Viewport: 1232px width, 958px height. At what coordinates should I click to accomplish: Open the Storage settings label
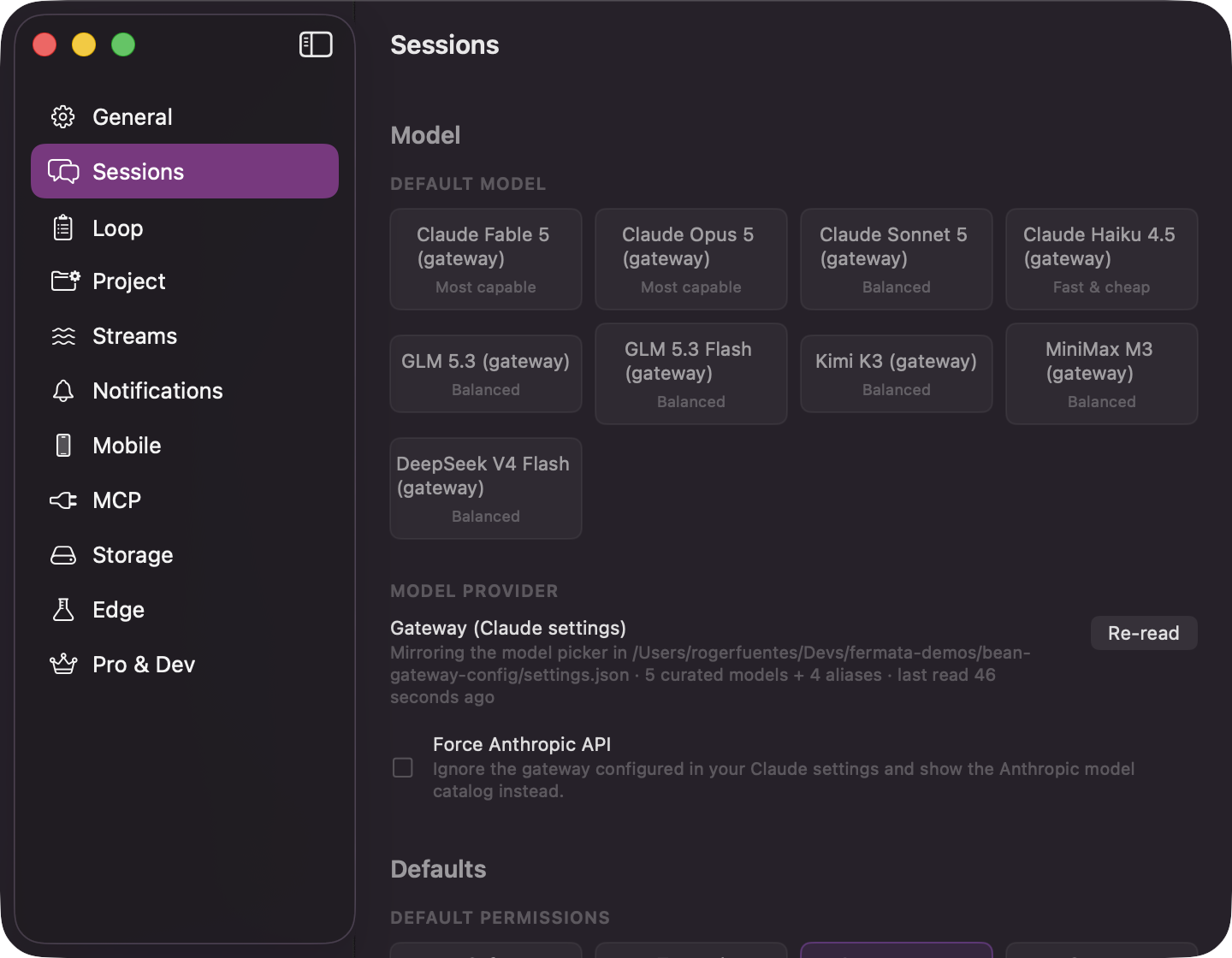tap(133, 555)
